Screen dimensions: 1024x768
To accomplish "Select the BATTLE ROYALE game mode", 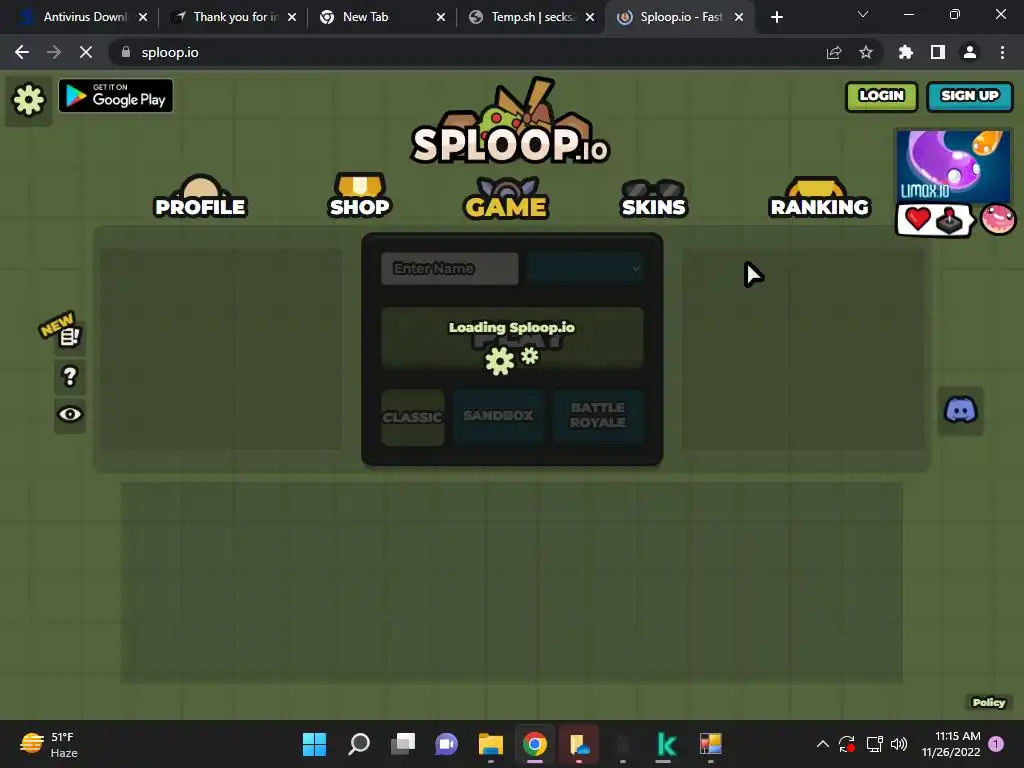I will [598, 416].
